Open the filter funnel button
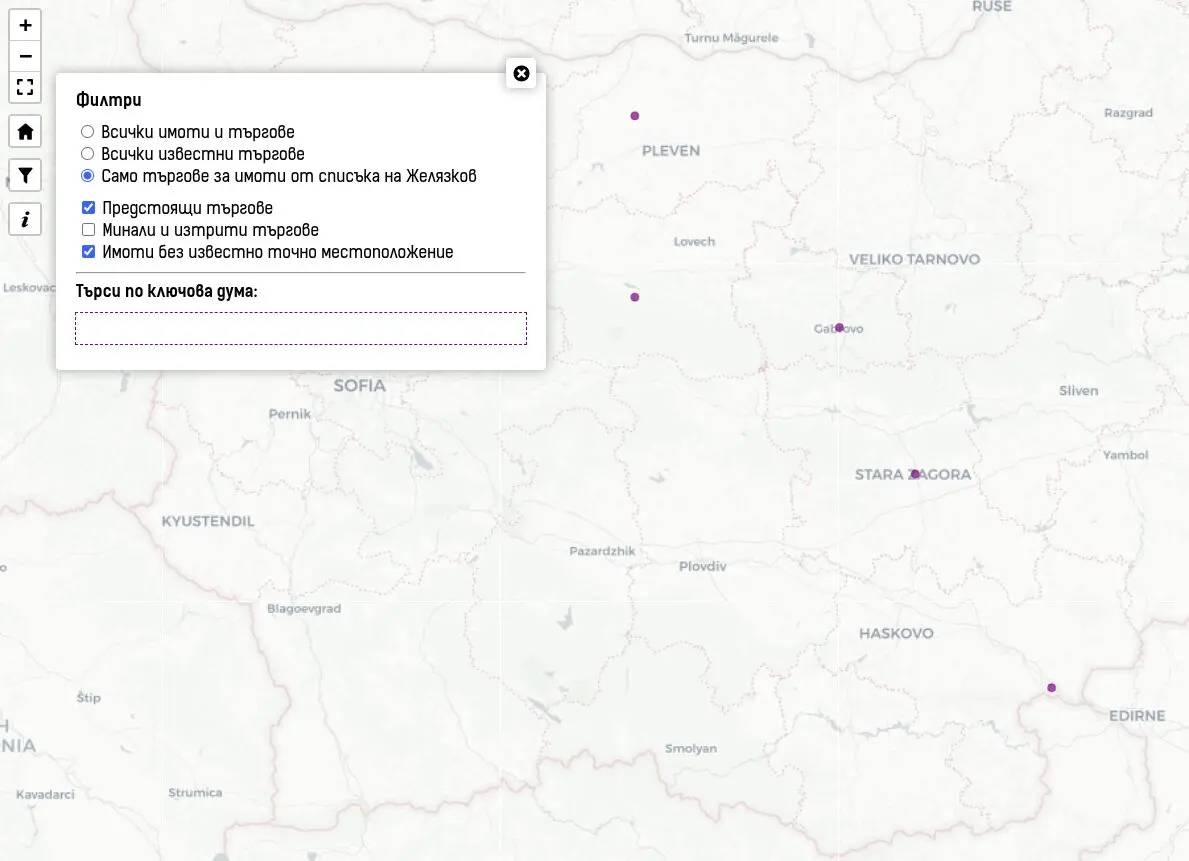1189x861 pixels. (x=25, y=175)
